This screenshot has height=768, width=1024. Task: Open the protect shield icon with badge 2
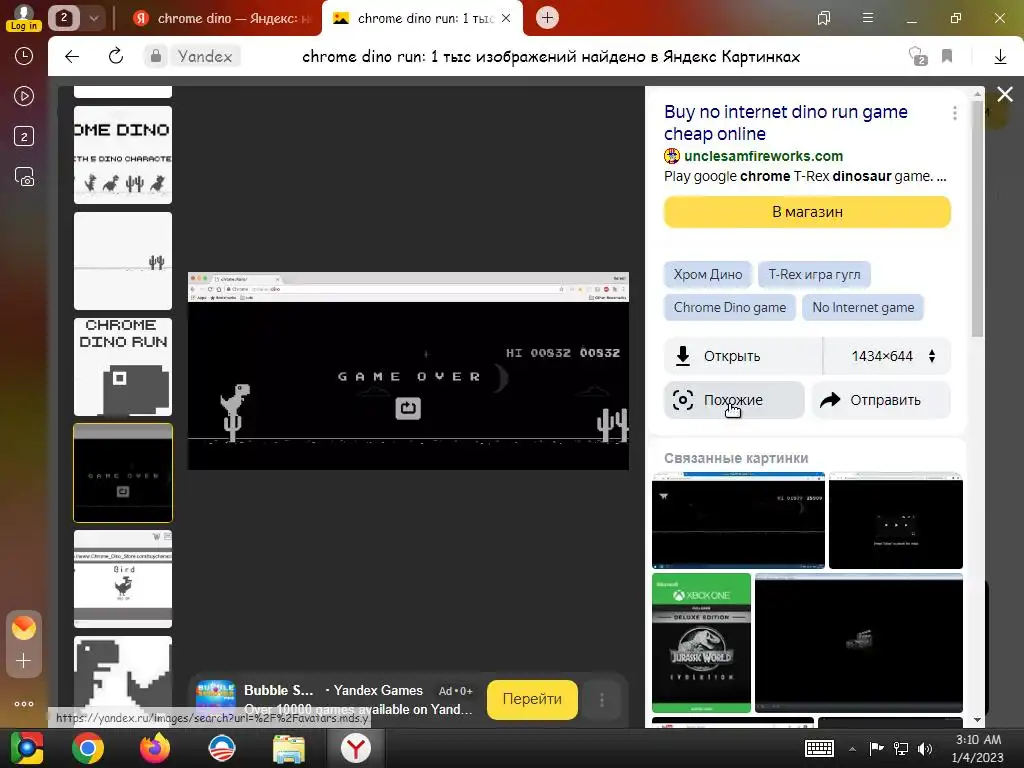[918, 56]
